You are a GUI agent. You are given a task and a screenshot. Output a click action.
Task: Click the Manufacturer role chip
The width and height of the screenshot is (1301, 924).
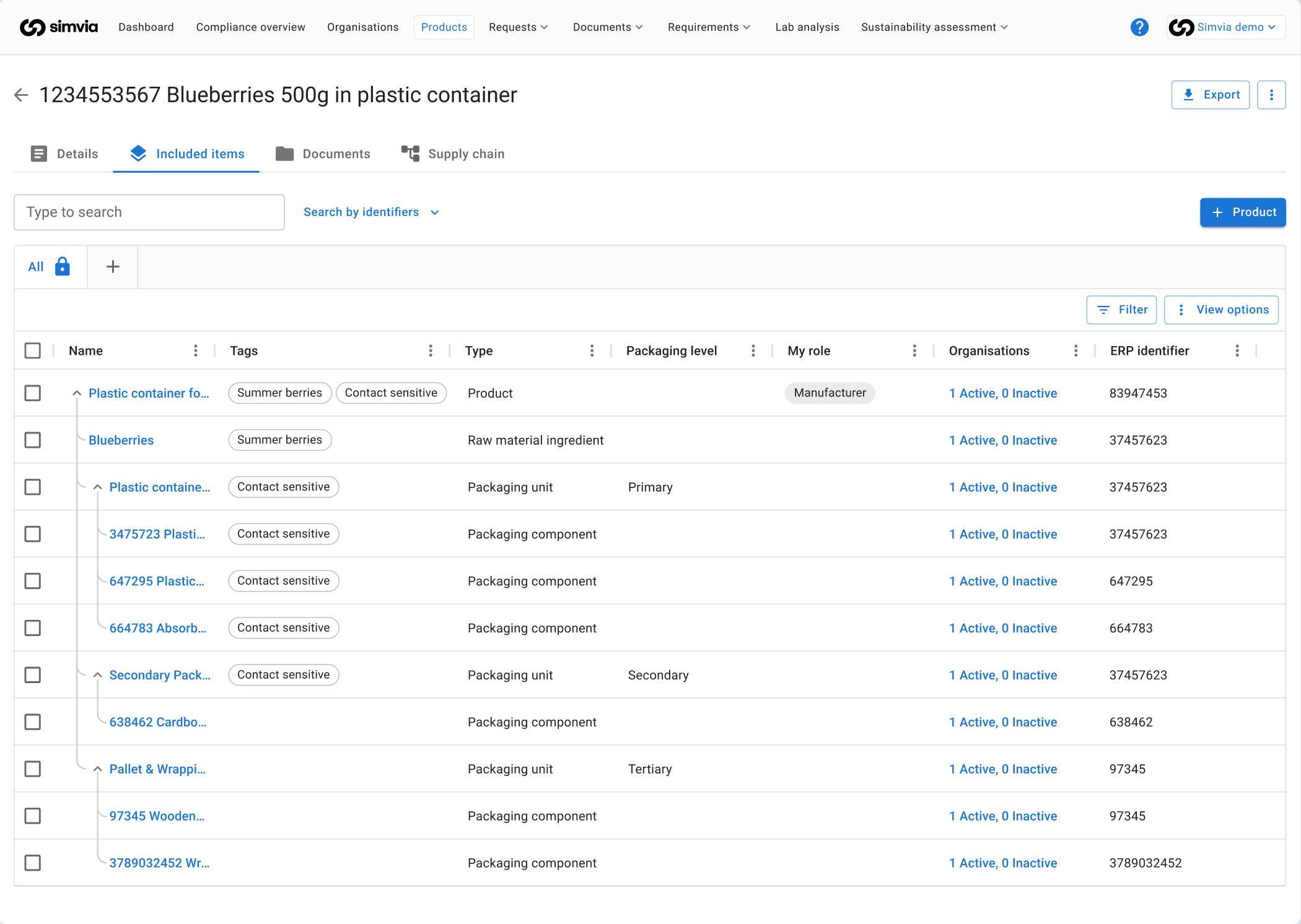click(830, 393)
